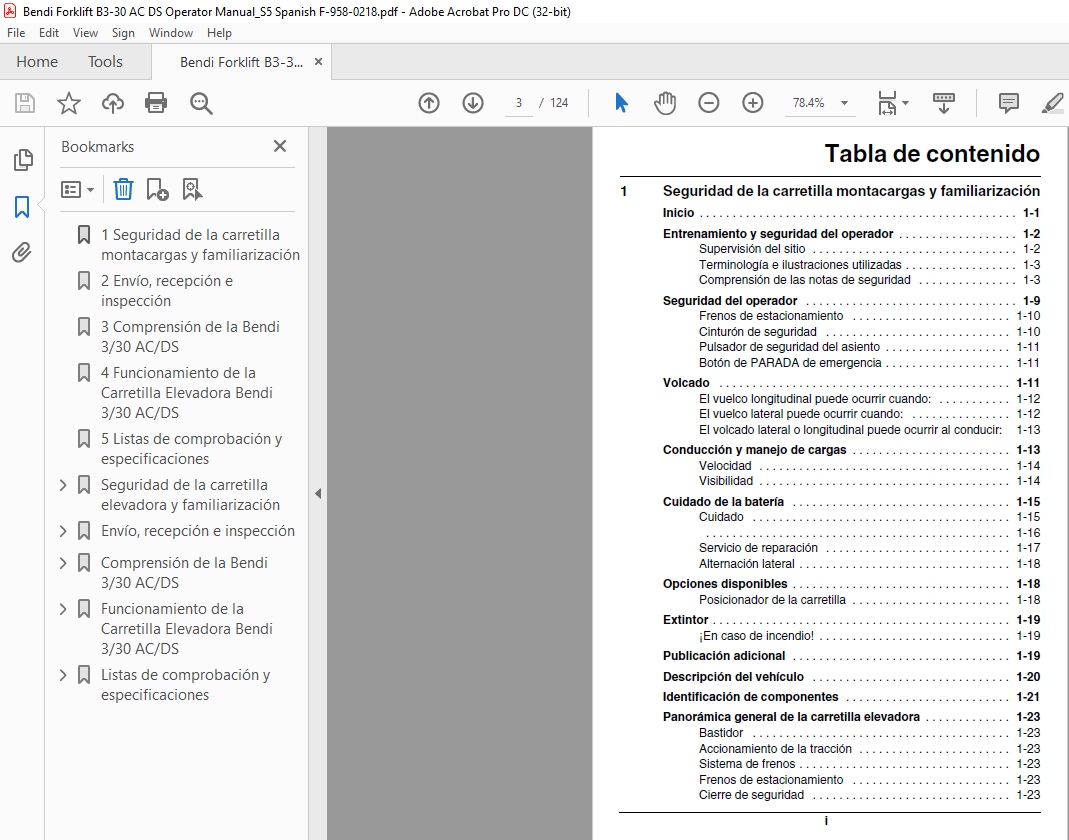Add a sticky note comment
Viewport: 1069px width, 840px height.
click(x=1008, y=103)
